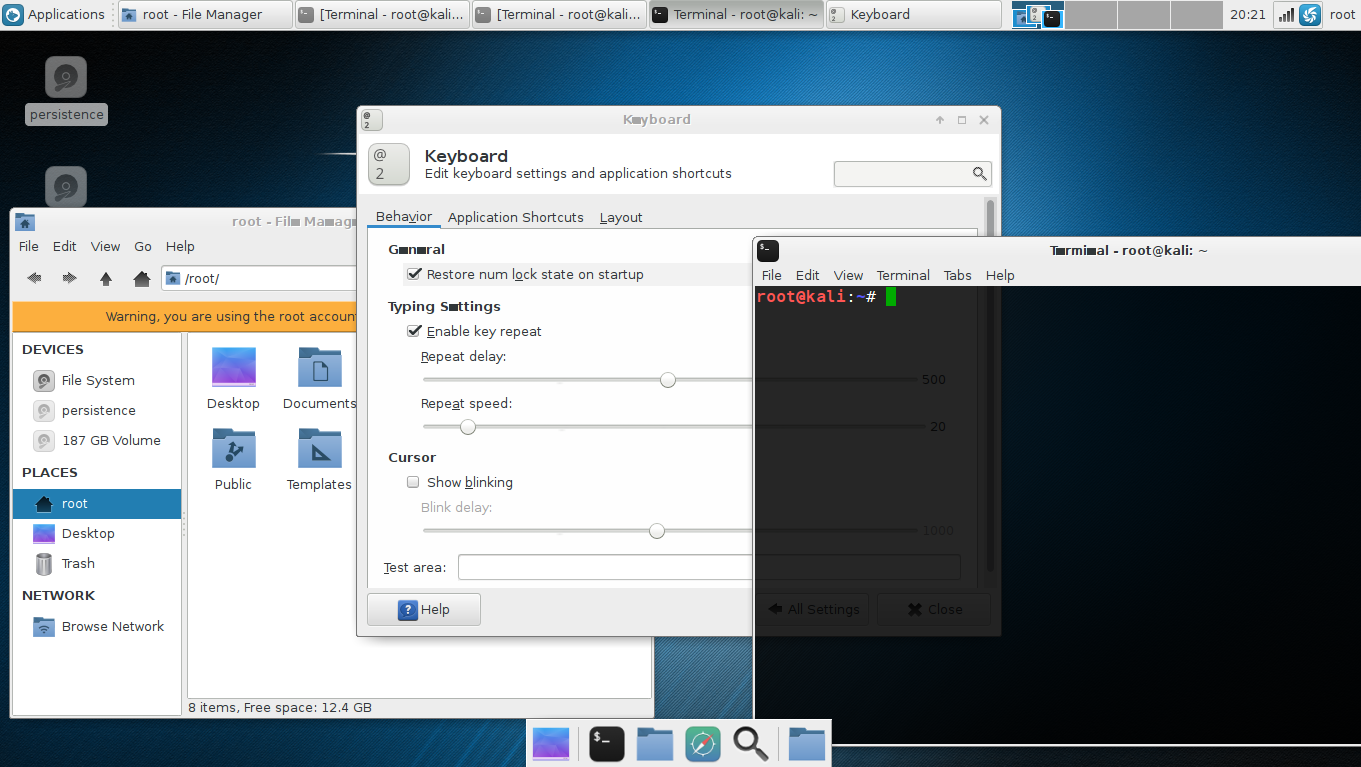Uncheck Restore num lock state on startup
The height and width of the screenshot is (767, 1361).
click(x=414, y=274)
